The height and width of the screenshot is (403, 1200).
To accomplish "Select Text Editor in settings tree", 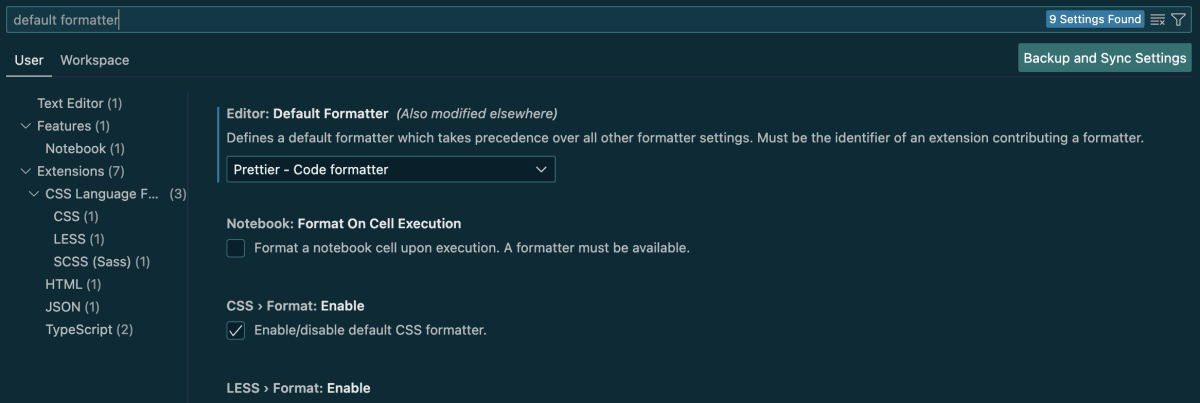I will click(x=80, y=103).
